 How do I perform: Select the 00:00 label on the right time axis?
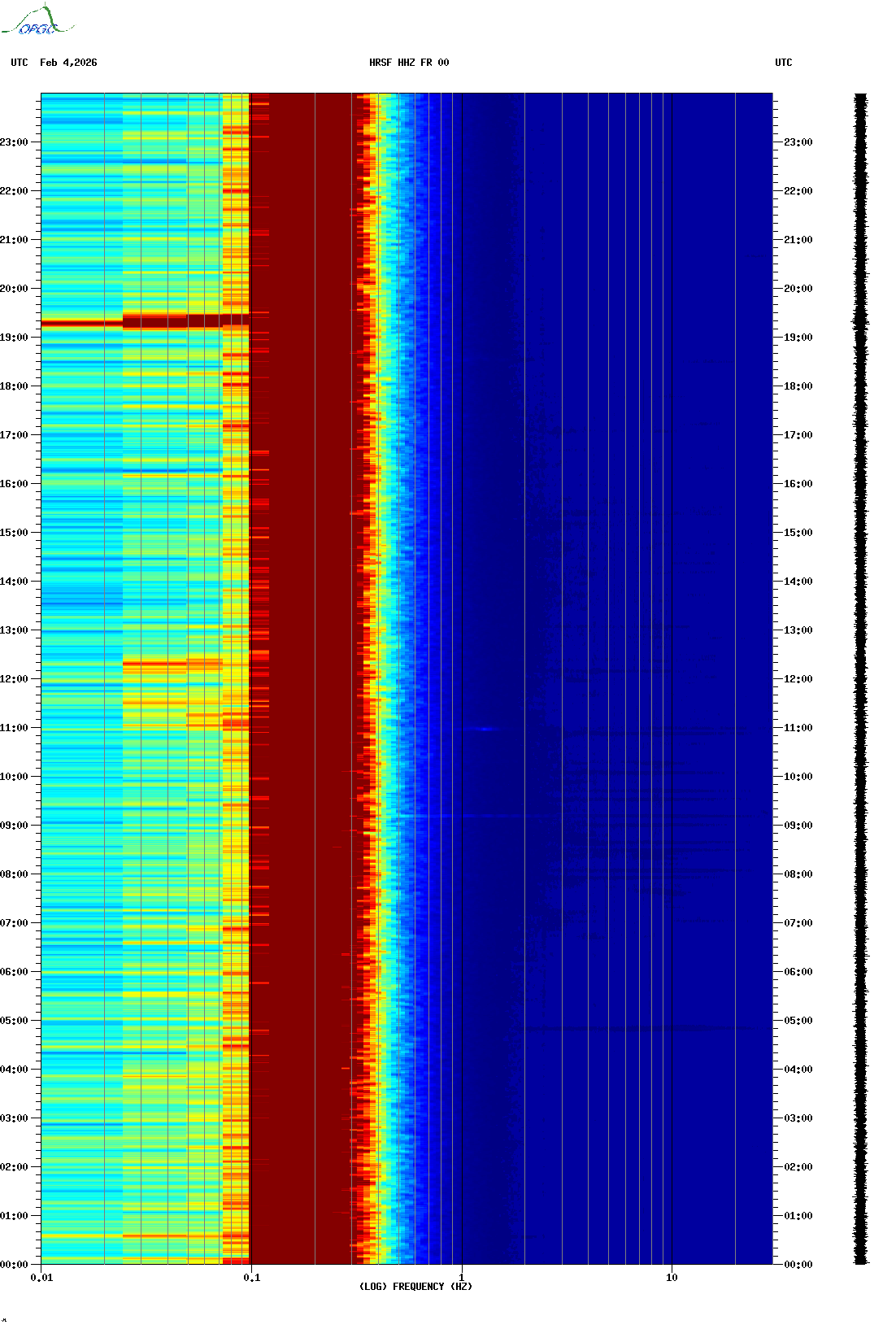[798, 1265]
